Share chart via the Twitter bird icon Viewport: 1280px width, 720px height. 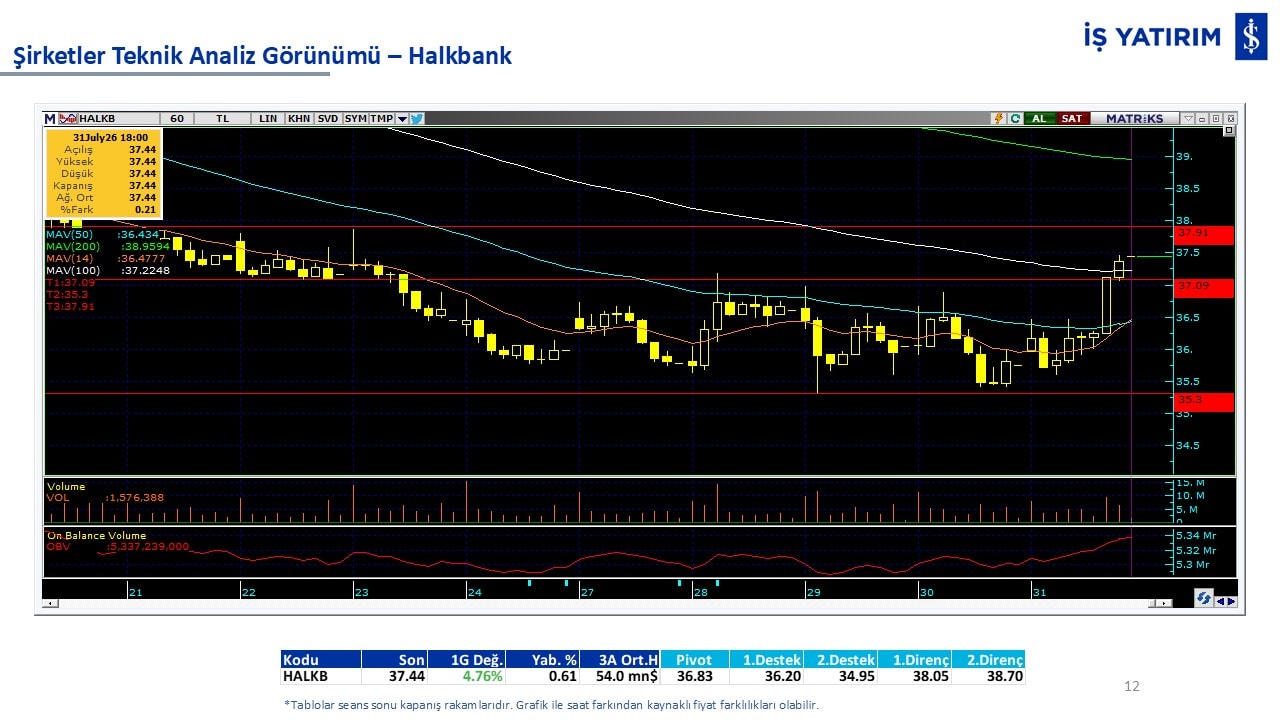(417, 118)
